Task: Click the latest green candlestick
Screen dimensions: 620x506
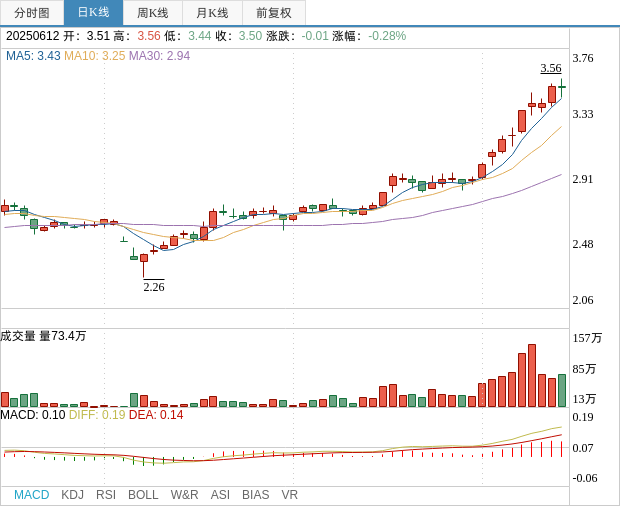Action: click(562, 87)
